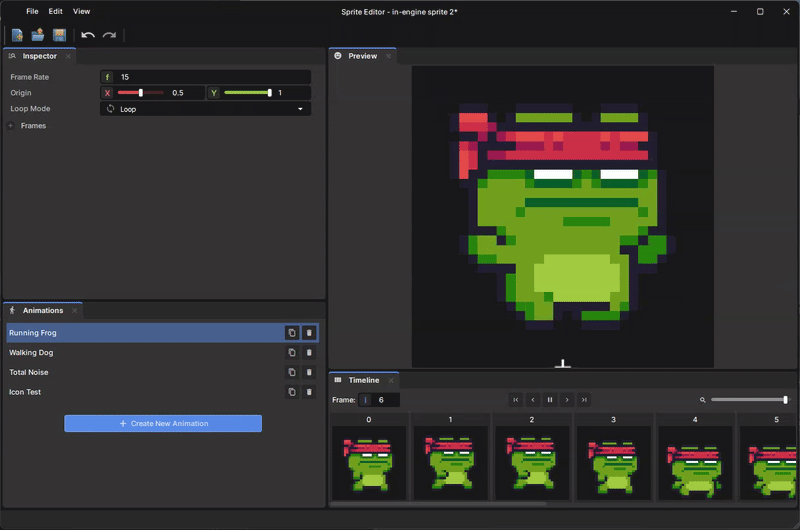Delete the Icon Test animation

309,392
